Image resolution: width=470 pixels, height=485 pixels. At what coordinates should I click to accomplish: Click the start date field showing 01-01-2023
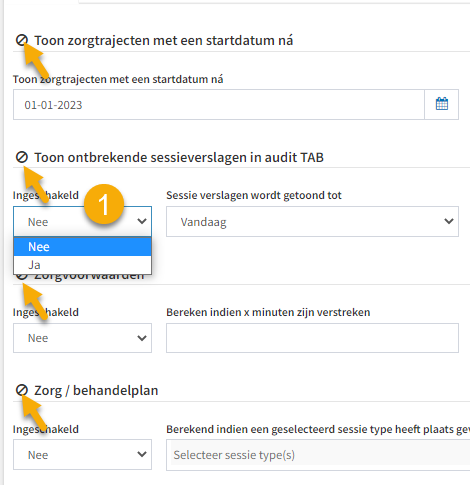(219, 104)
